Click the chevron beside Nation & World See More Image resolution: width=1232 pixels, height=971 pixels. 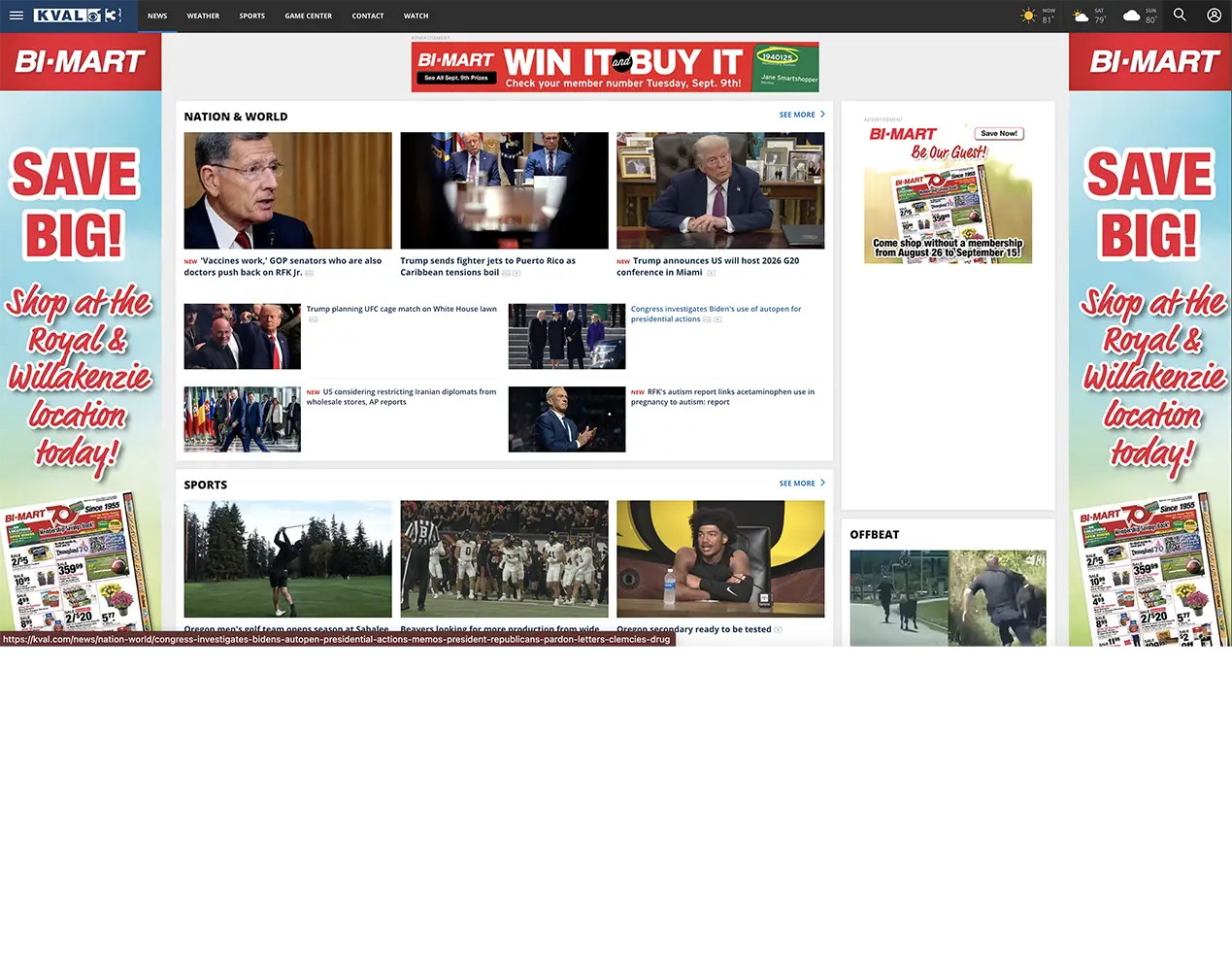click(x=822, y=115)
